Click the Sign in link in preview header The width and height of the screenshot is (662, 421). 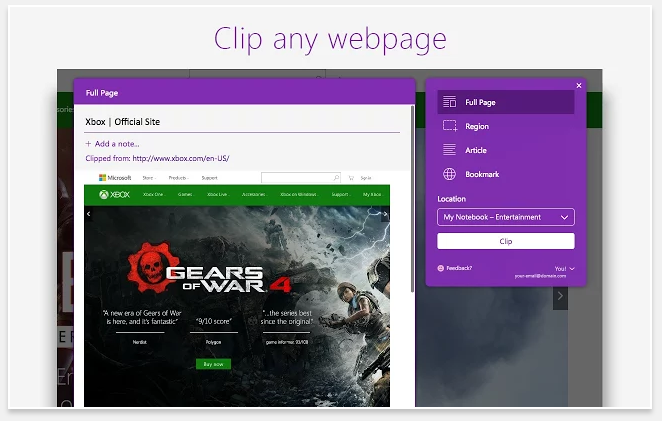(x=366, y=178)
